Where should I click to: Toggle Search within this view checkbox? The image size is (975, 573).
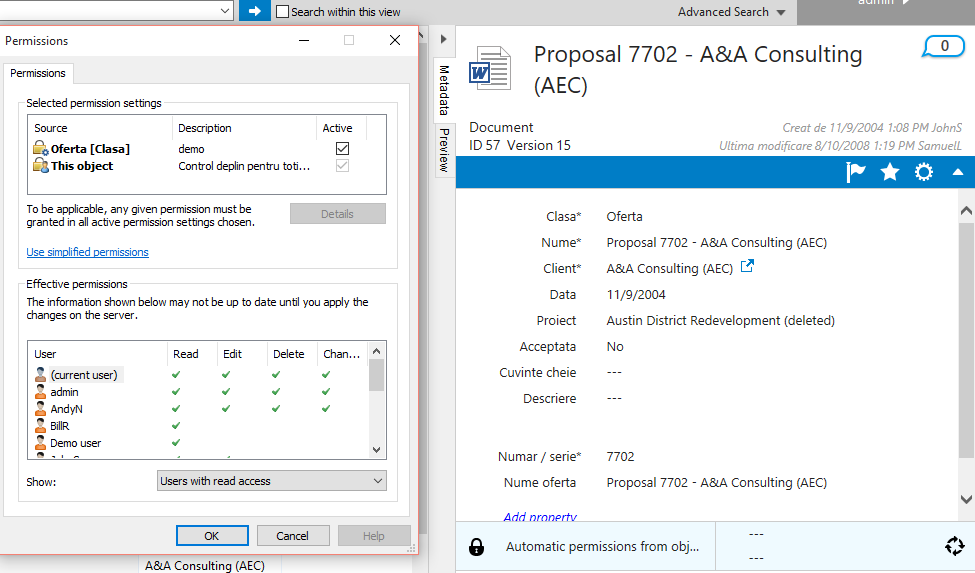(283, 12)
